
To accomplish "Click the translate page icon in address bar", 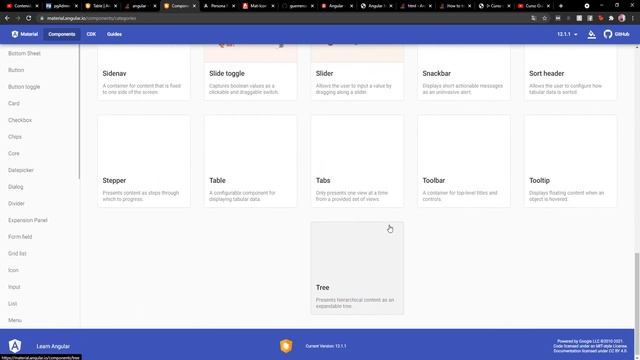I will (534, 18).
